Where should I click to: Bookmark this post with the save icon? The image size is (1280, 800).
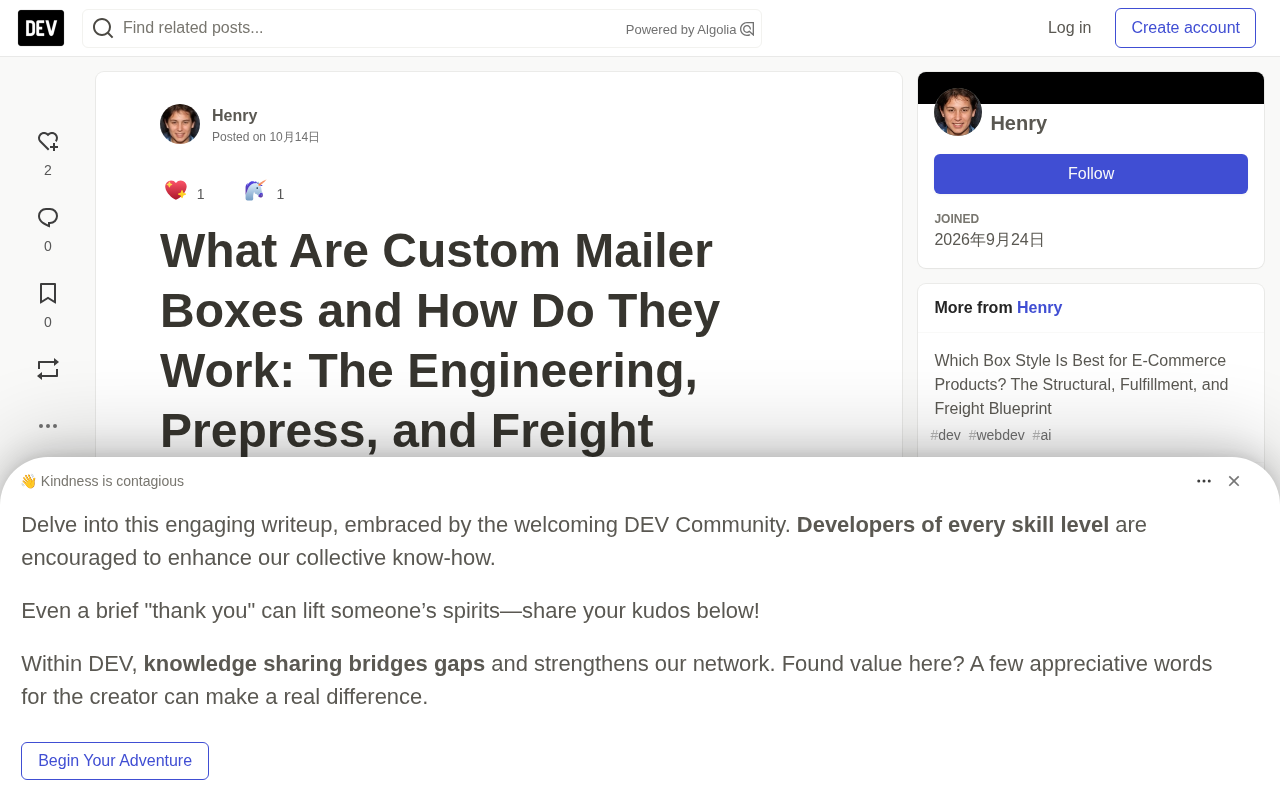click(x=48, y=293)
